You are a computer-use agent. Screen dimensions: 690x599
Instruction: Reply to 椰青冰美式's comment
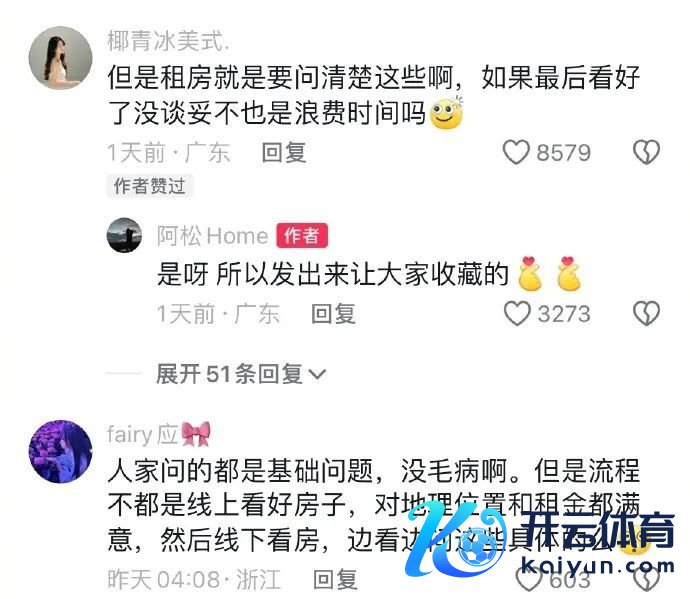click(284, 153)
